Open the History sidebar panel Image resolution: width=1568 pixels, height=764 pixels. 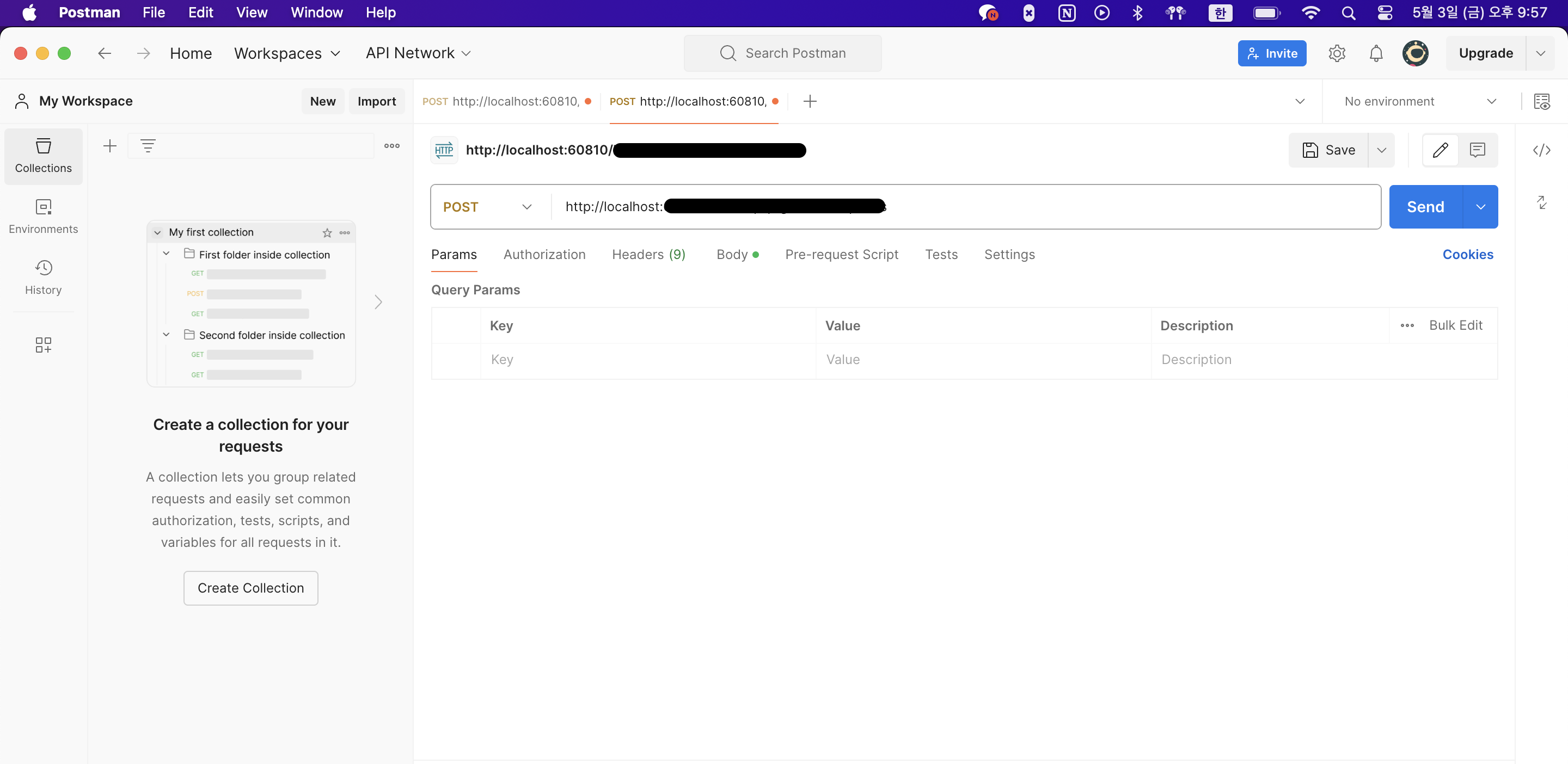click(43, 278)
